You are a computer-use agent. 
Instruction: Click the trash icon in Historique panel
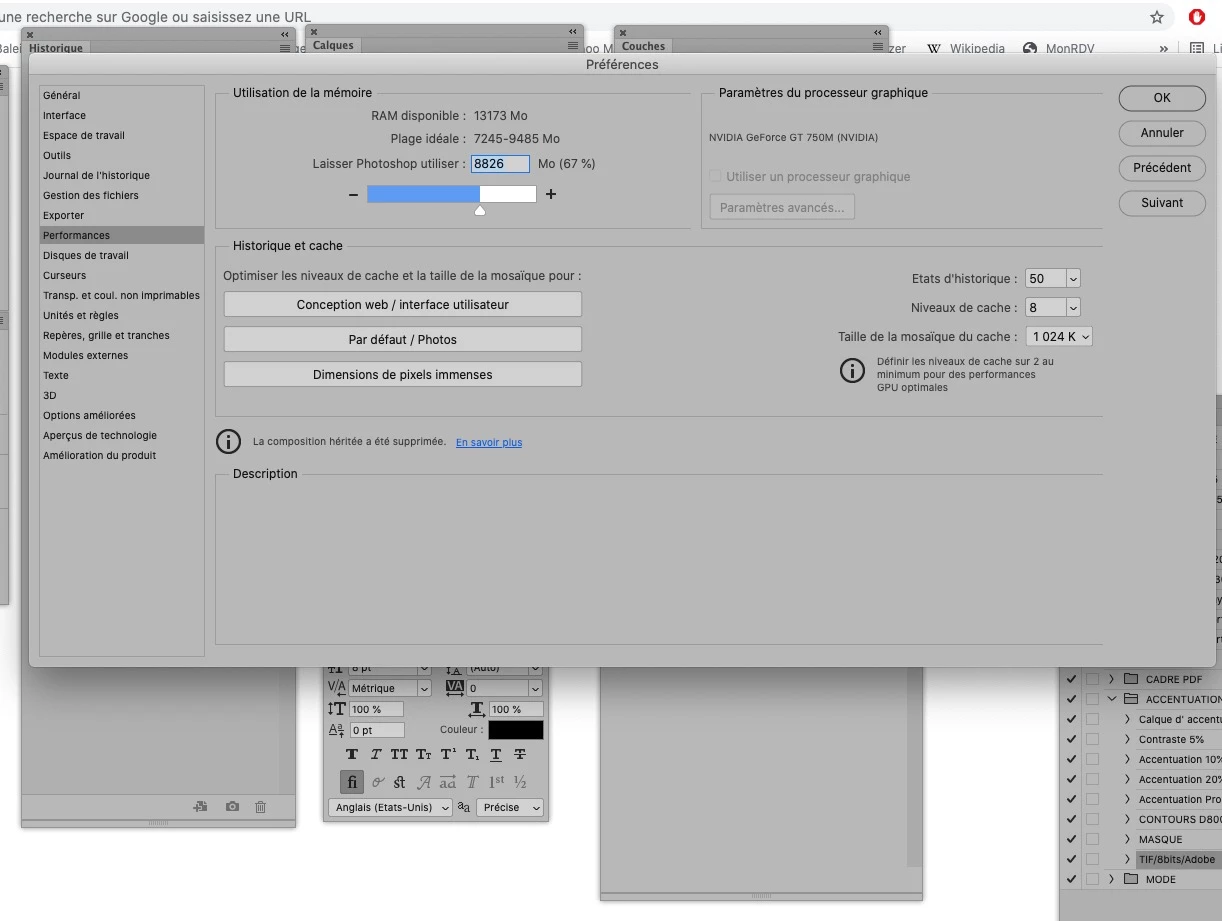260,806
